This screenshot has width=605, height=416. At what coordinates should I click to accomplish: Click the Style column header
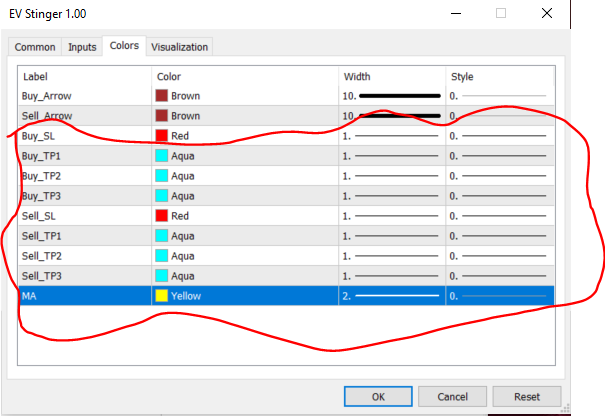point(500,76)
